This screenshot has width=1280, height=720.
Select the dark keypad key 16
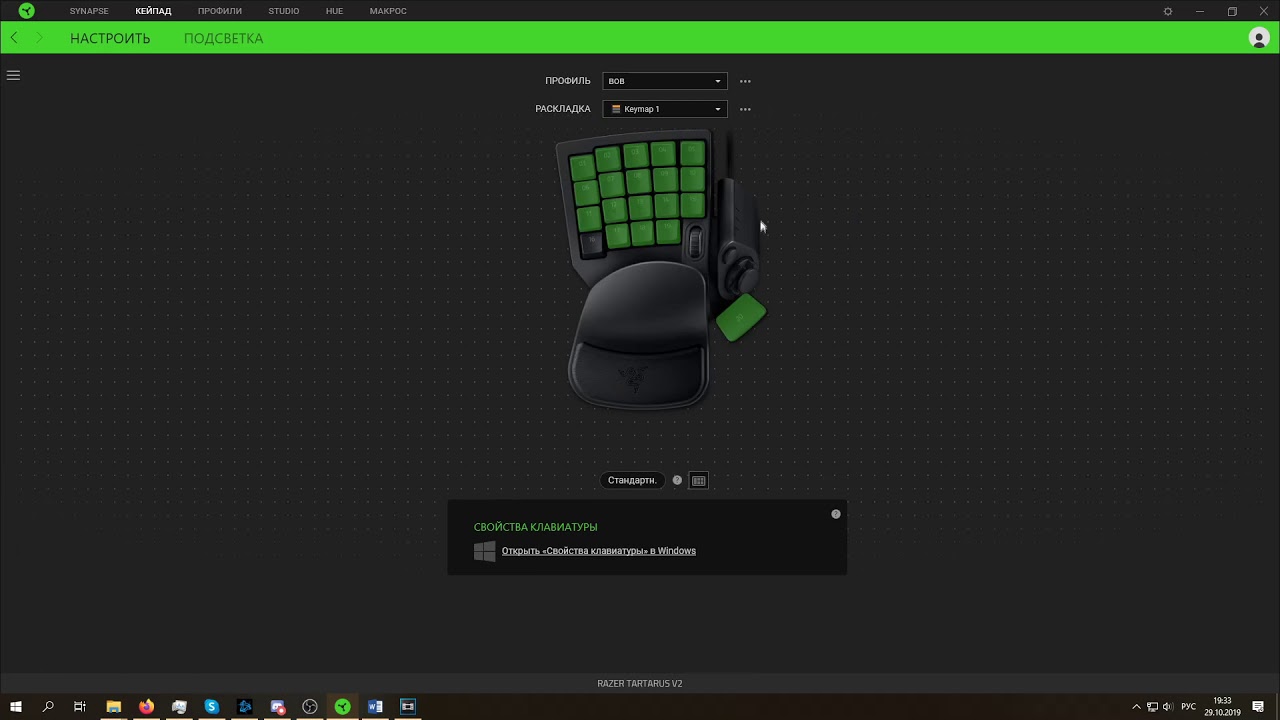[592, 245]
